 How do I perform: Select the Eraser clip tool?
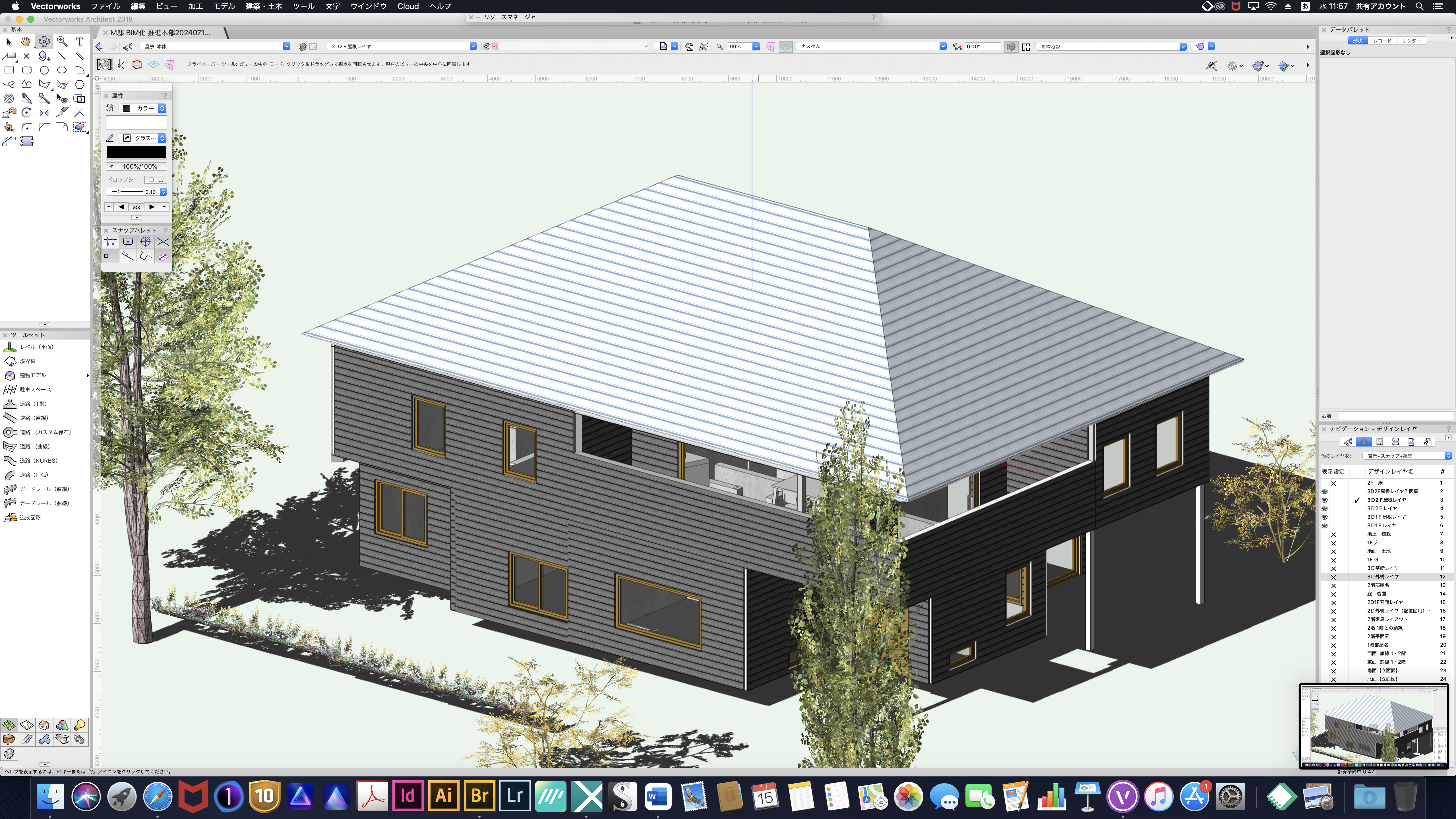click(x=80, y=127)
